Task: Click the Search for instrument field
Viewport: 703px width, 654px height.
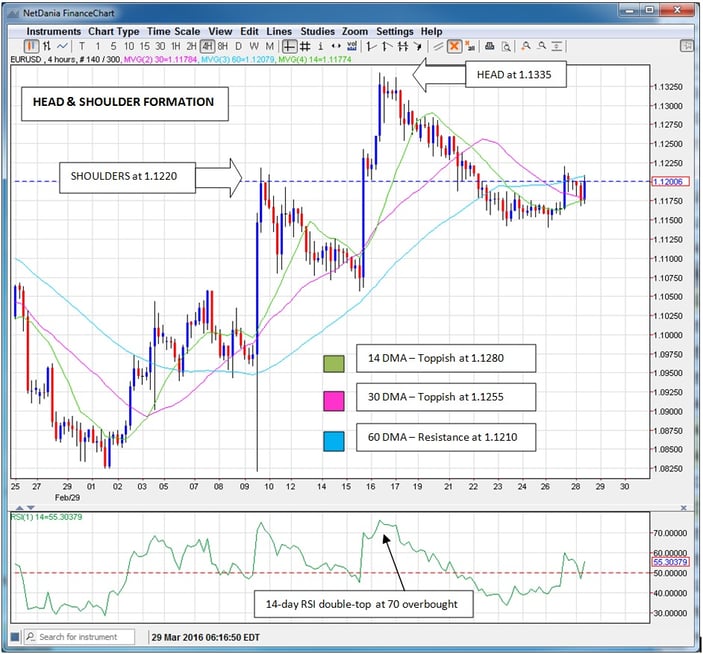Action: (79, 637)
